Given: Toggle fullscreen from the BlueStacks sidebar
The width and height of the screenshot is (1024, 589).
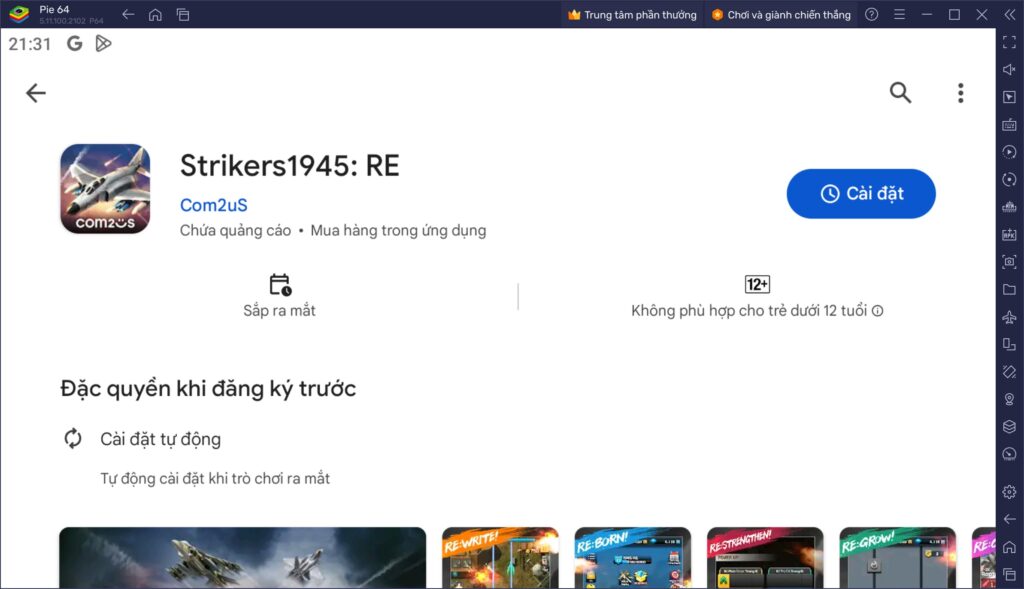Looking at the screenshot, I should tap(1008, 41).
